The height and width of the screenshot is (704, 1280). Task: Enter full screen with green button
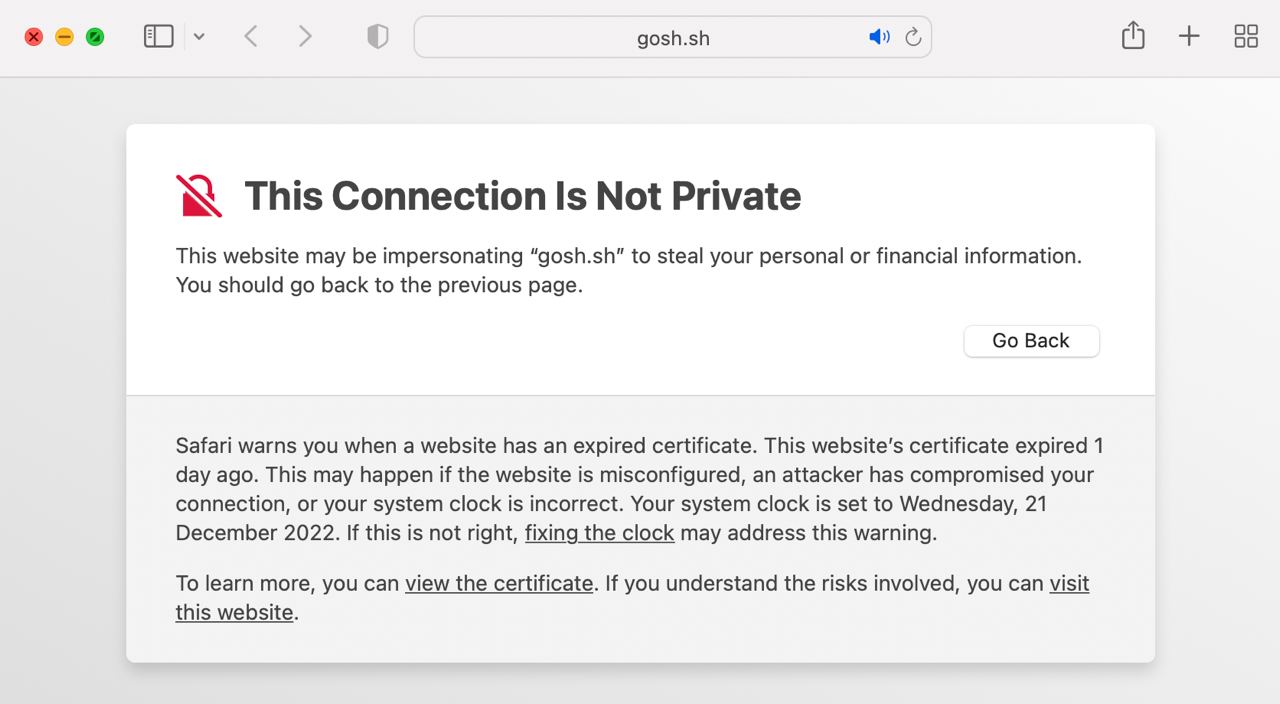pyautogui.click(x=95, y=37)
